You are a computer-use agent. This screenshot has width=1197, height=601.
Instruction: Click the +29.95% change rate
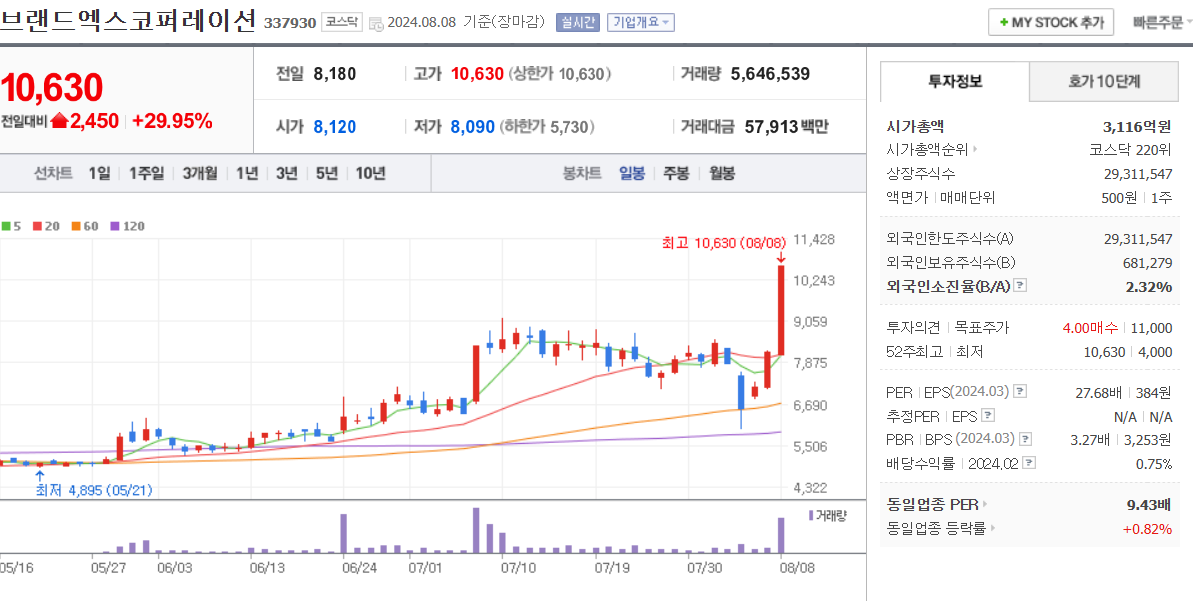click(x=172, y=121)
